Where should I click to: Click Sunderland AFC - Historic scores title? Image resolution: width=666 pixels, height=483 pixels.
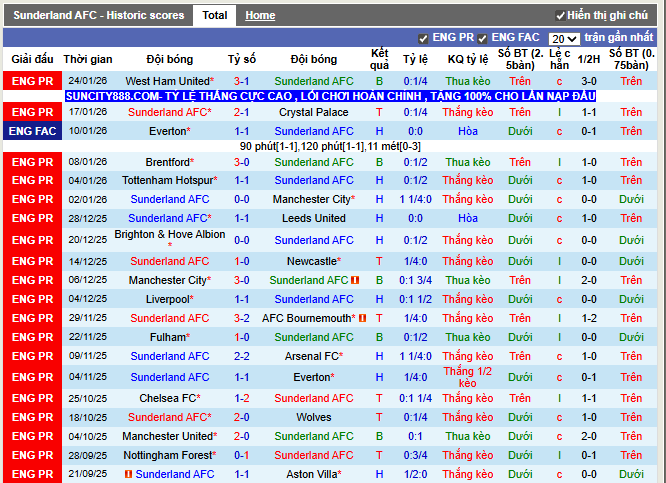(x=99, y=16)
